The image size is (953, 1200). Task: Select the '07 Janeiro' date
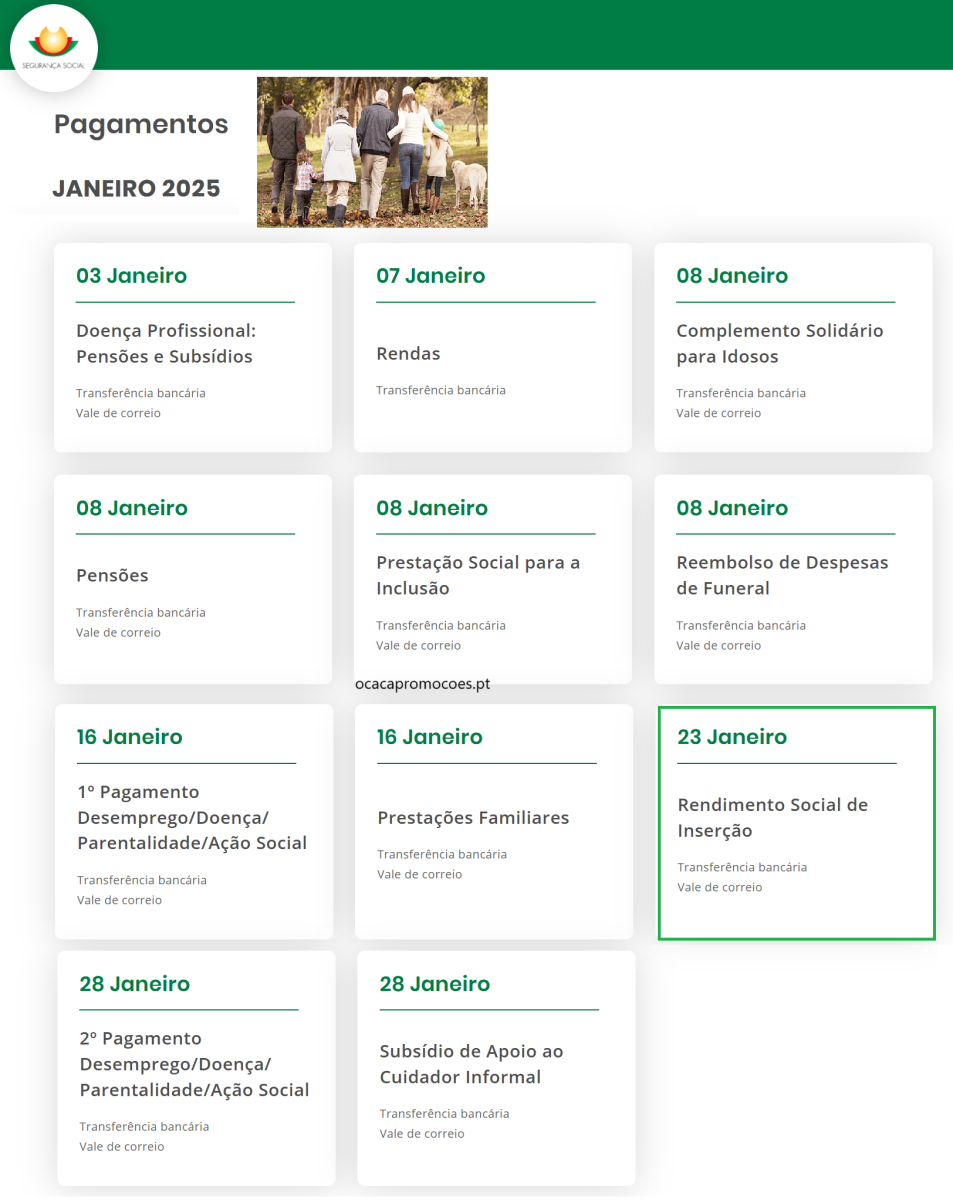(431, 275)
